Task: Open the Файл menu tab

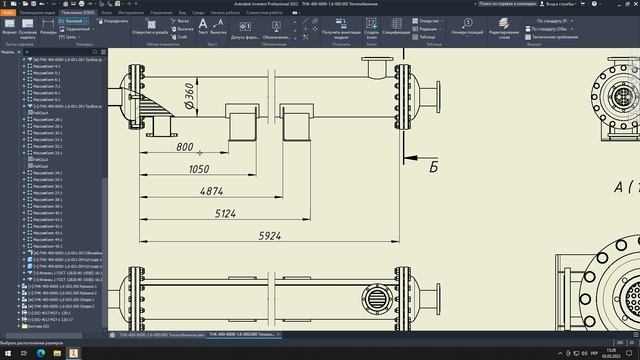Action: (8, 13)
